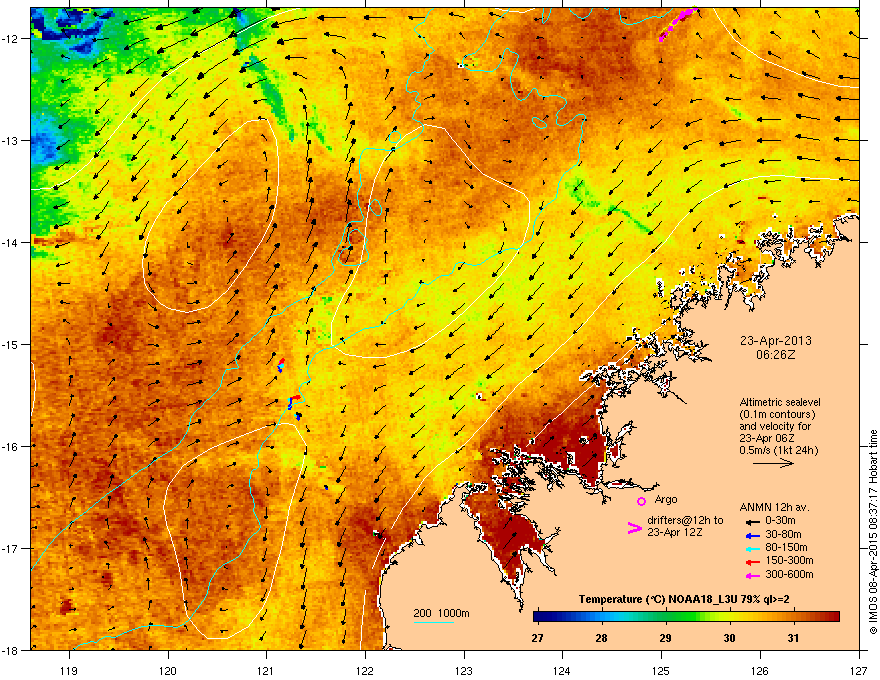Click the '150-300m' depth label

coord(789,560)
